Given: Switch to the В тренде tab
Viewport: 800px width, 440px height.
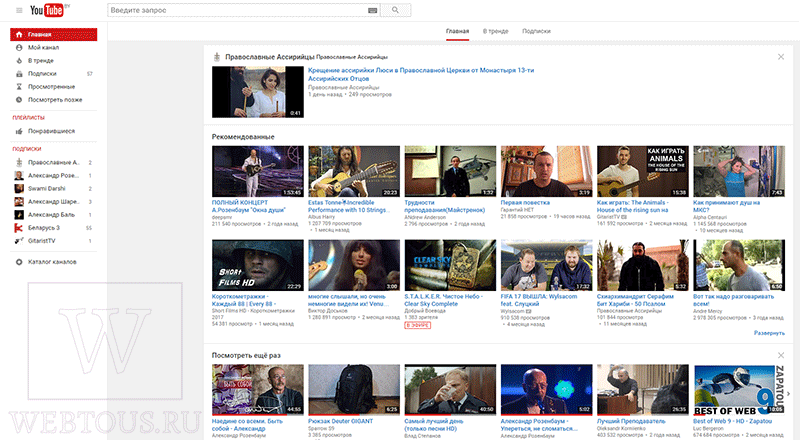Looking at the screenshot, I should (495, 31).
